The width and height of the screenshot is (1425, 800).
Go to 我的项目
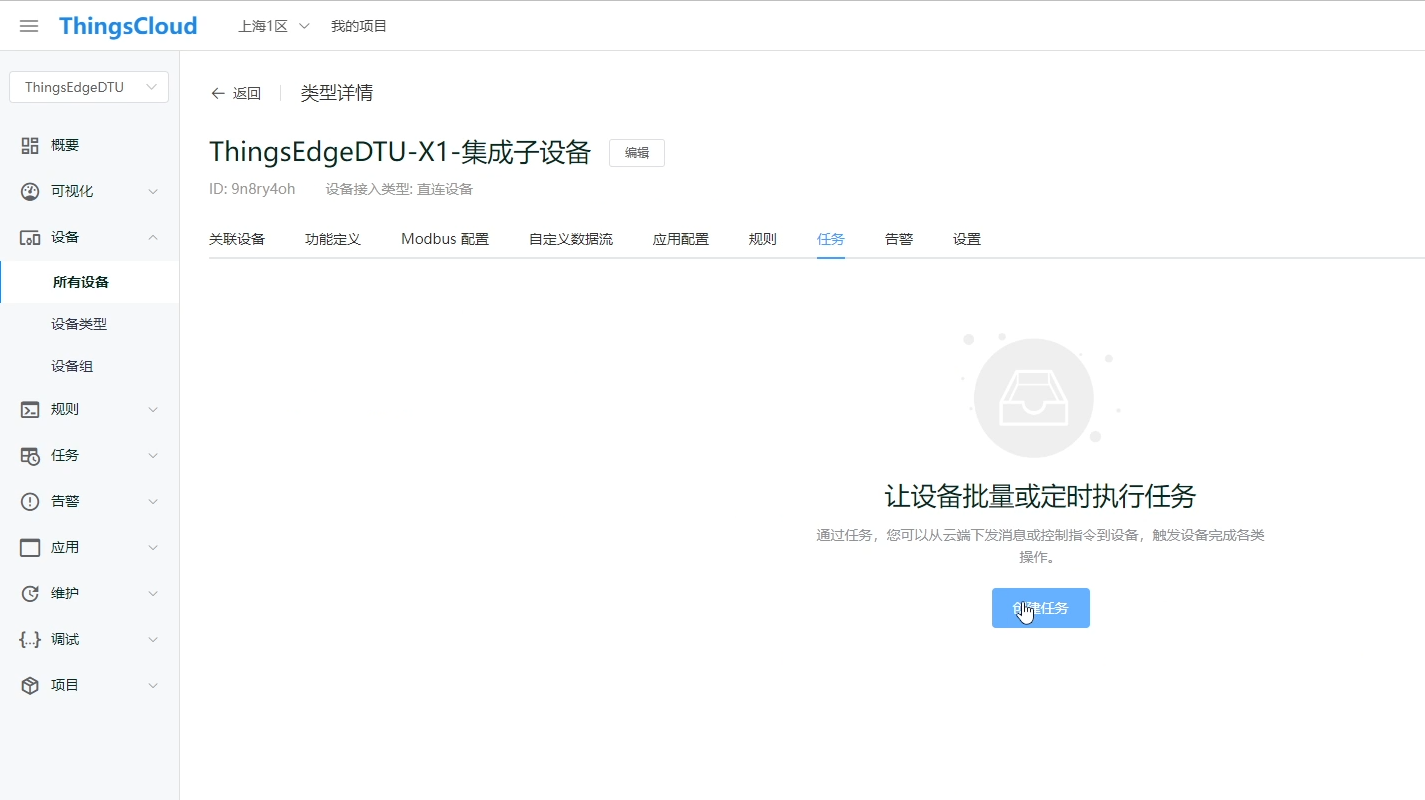(x=359, y=26)
